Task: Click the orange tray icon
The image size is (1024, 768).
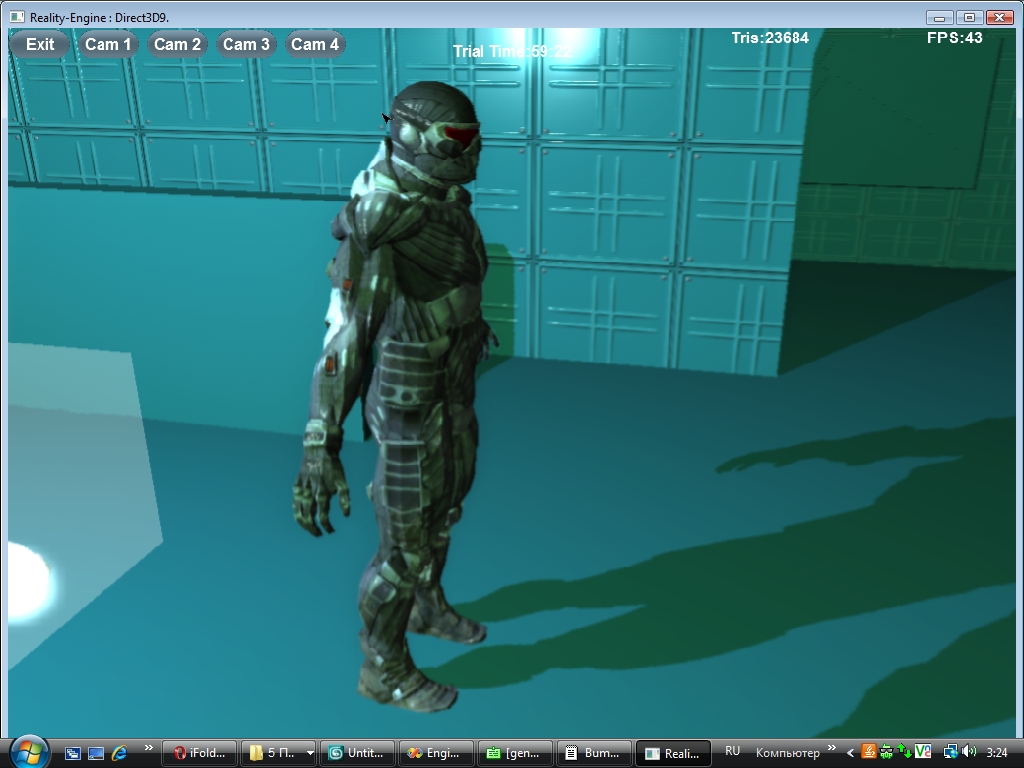Action: point(869,752)
